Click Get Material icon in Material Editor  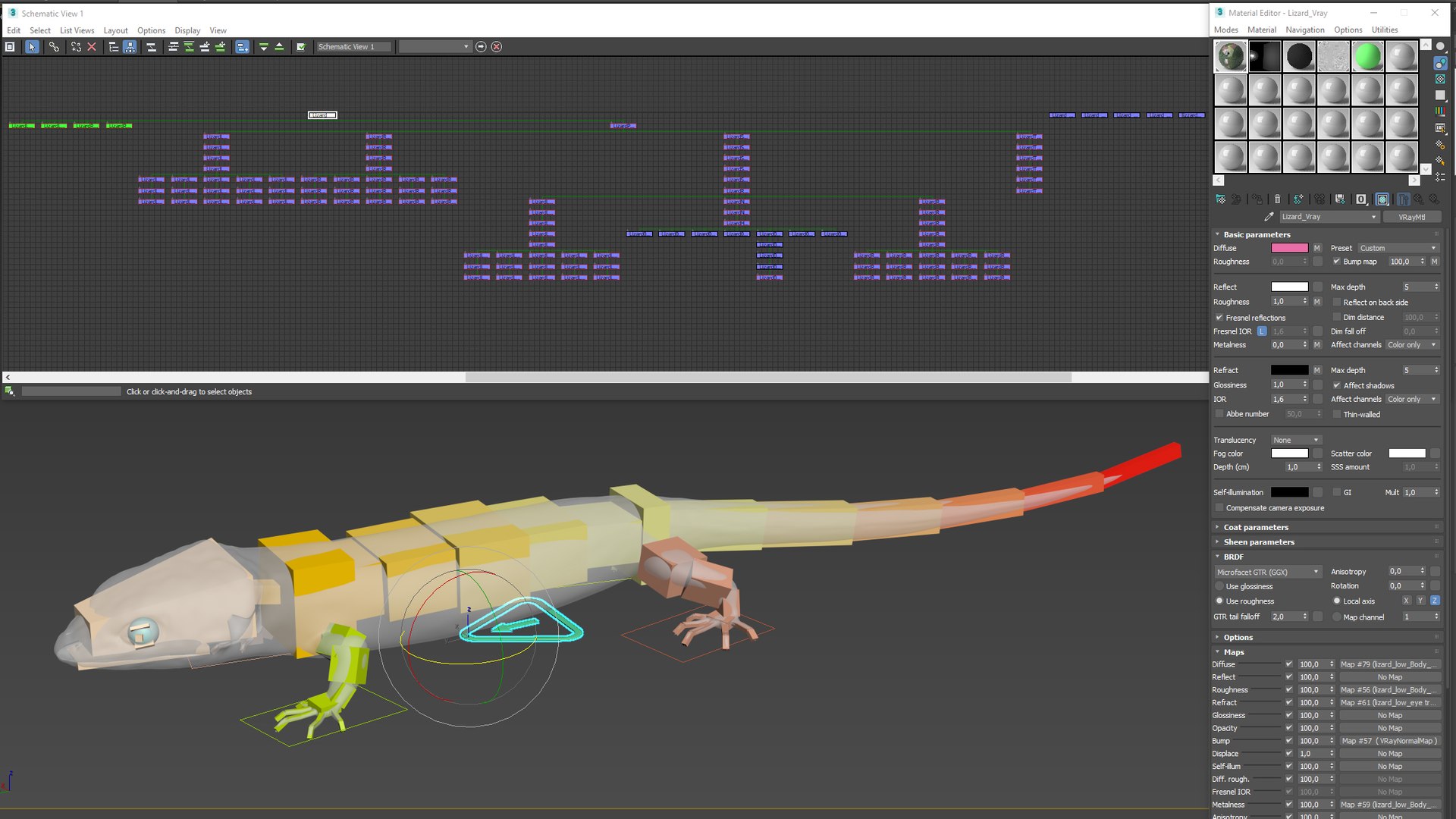click(1220, 199)
